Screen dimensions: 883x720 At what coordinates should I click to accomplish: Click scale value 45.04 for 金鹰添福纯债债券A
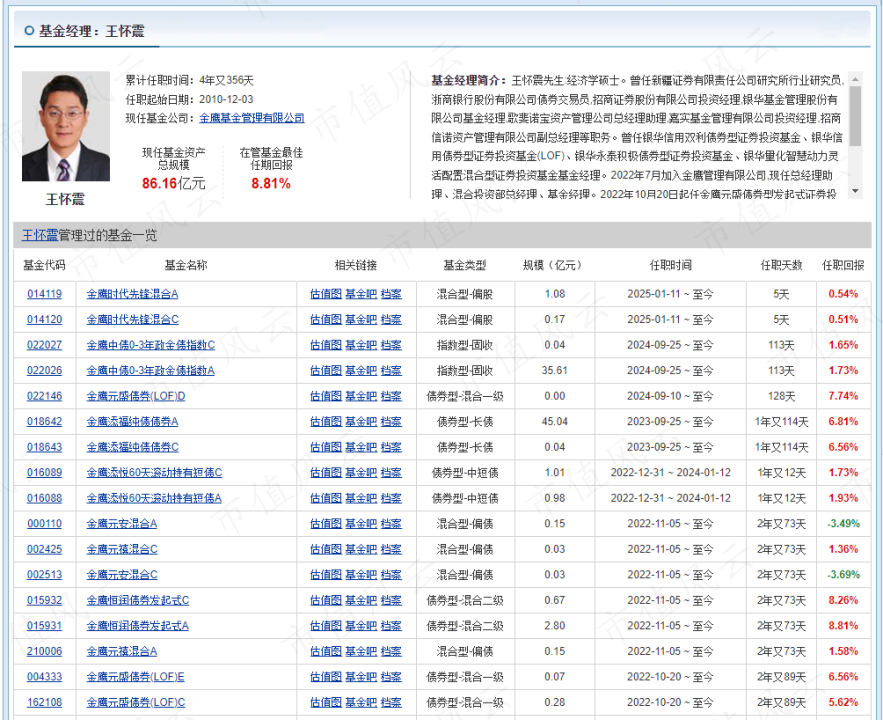pyautogui.click(x=555, y=422)
